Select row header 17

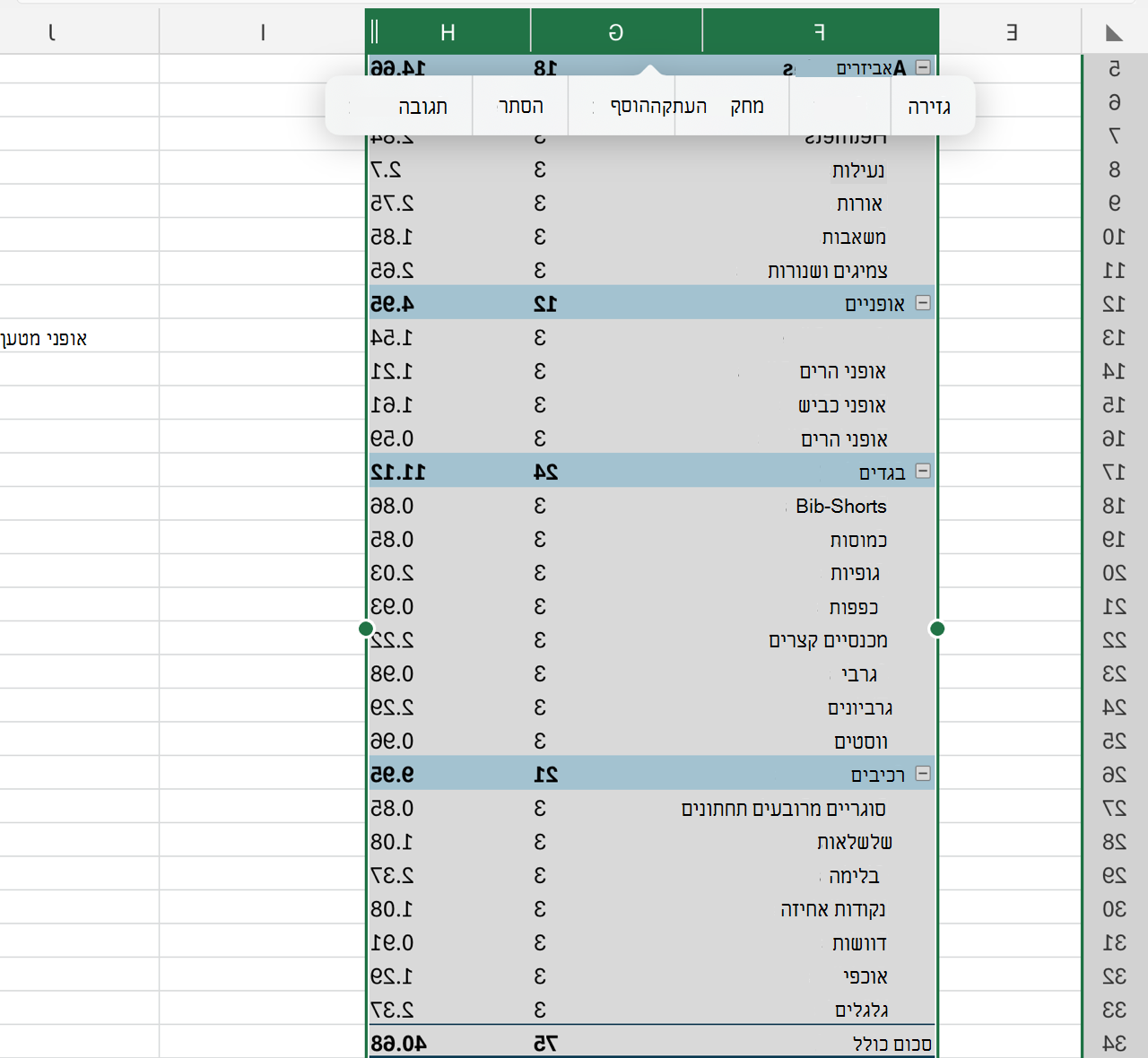click(1114, 472)
